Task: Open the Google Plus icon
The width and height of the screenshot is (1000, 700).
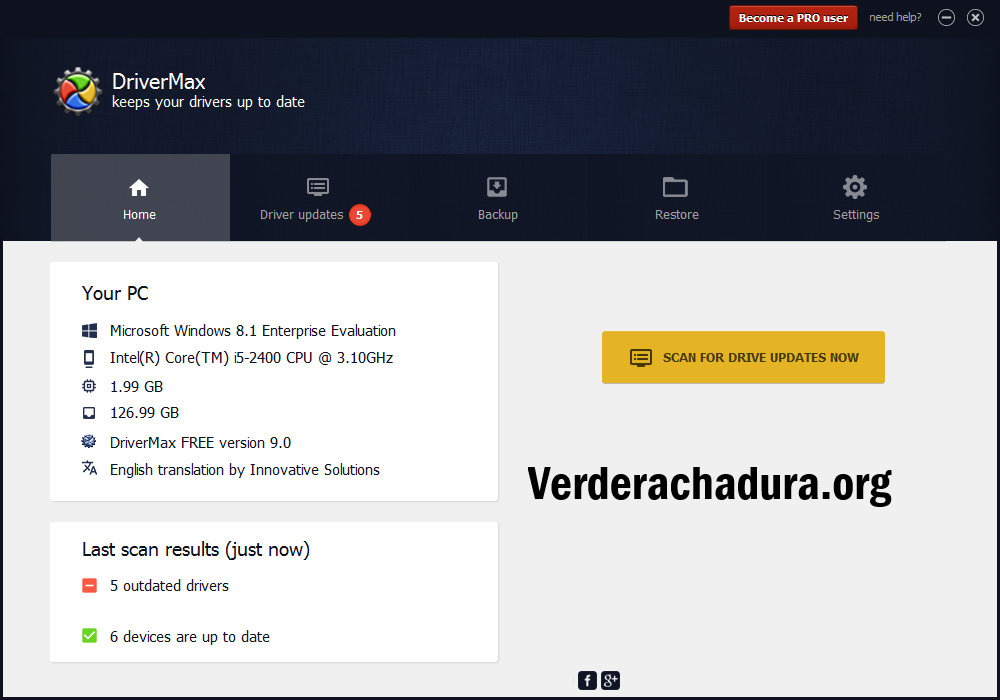Action: [610, 680]
